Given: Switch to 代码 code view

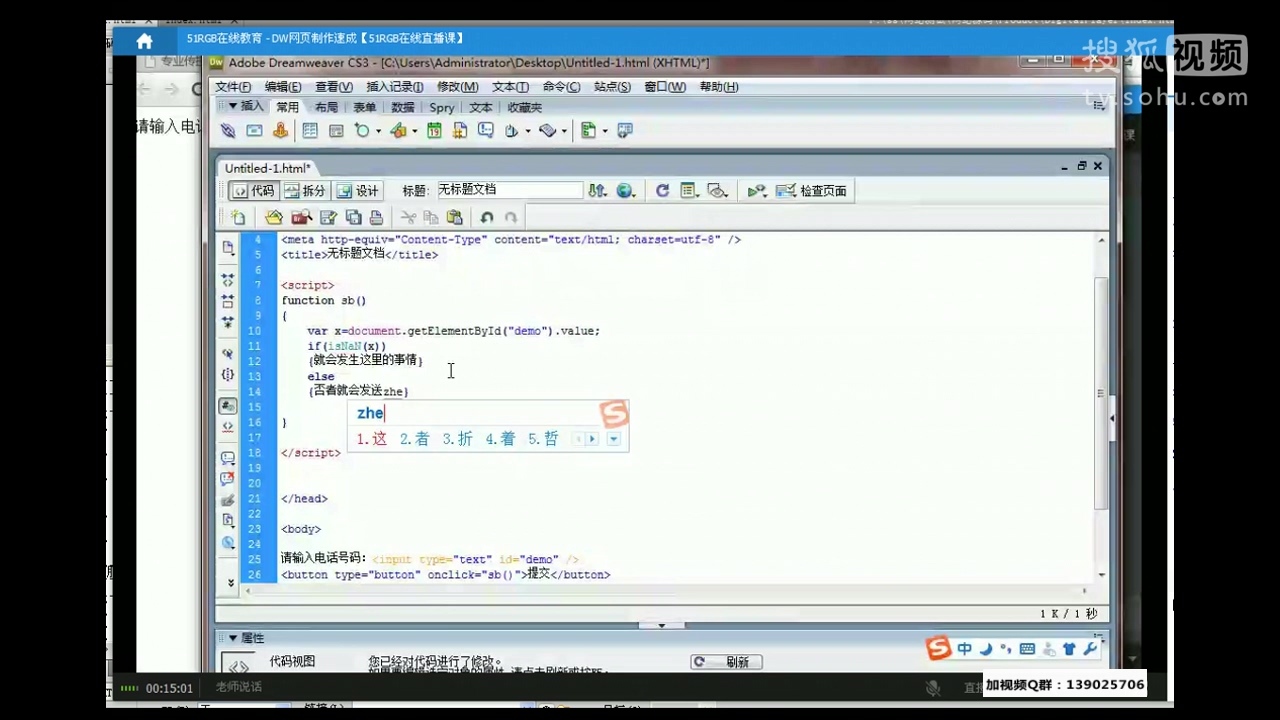Looking at the screenshot, I should tap(253, 191).
